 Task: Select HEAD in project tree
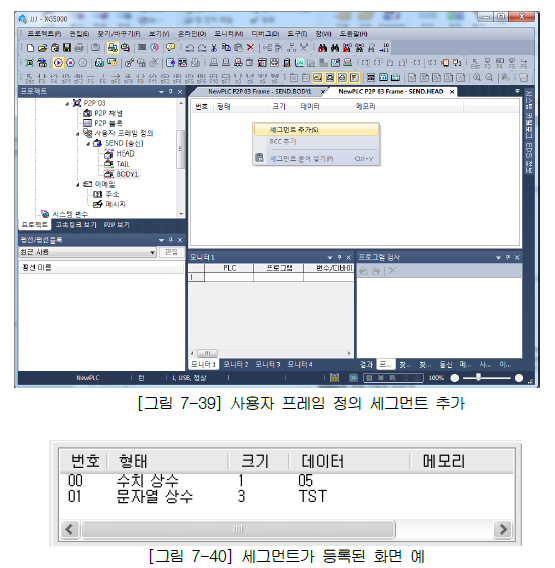click(x=125, y=154)
